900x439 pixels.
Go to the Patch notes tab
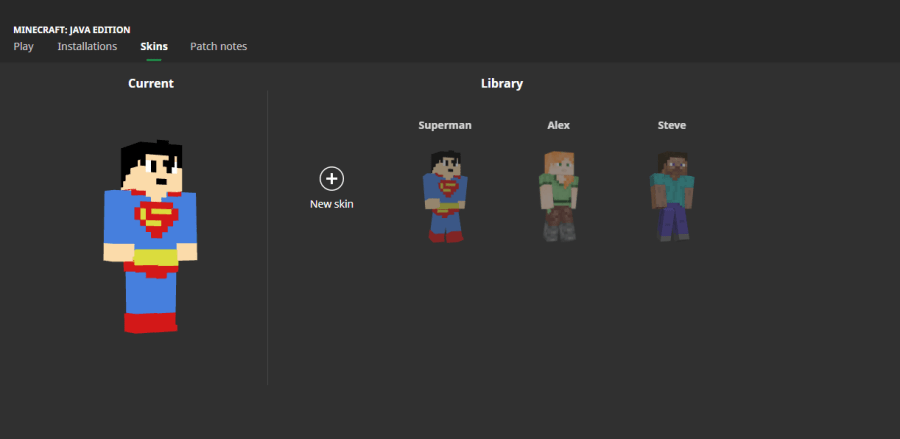point(218,46)
